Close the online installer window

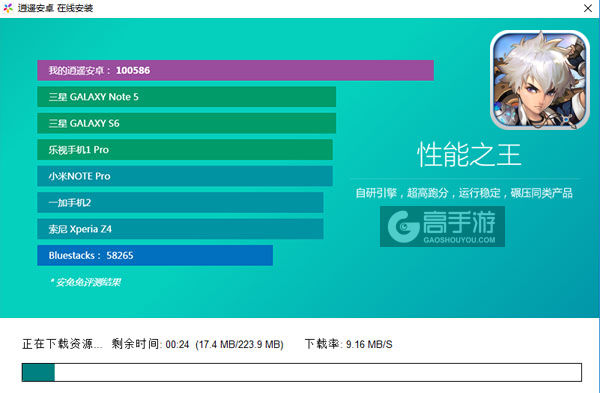coord(588,8)
